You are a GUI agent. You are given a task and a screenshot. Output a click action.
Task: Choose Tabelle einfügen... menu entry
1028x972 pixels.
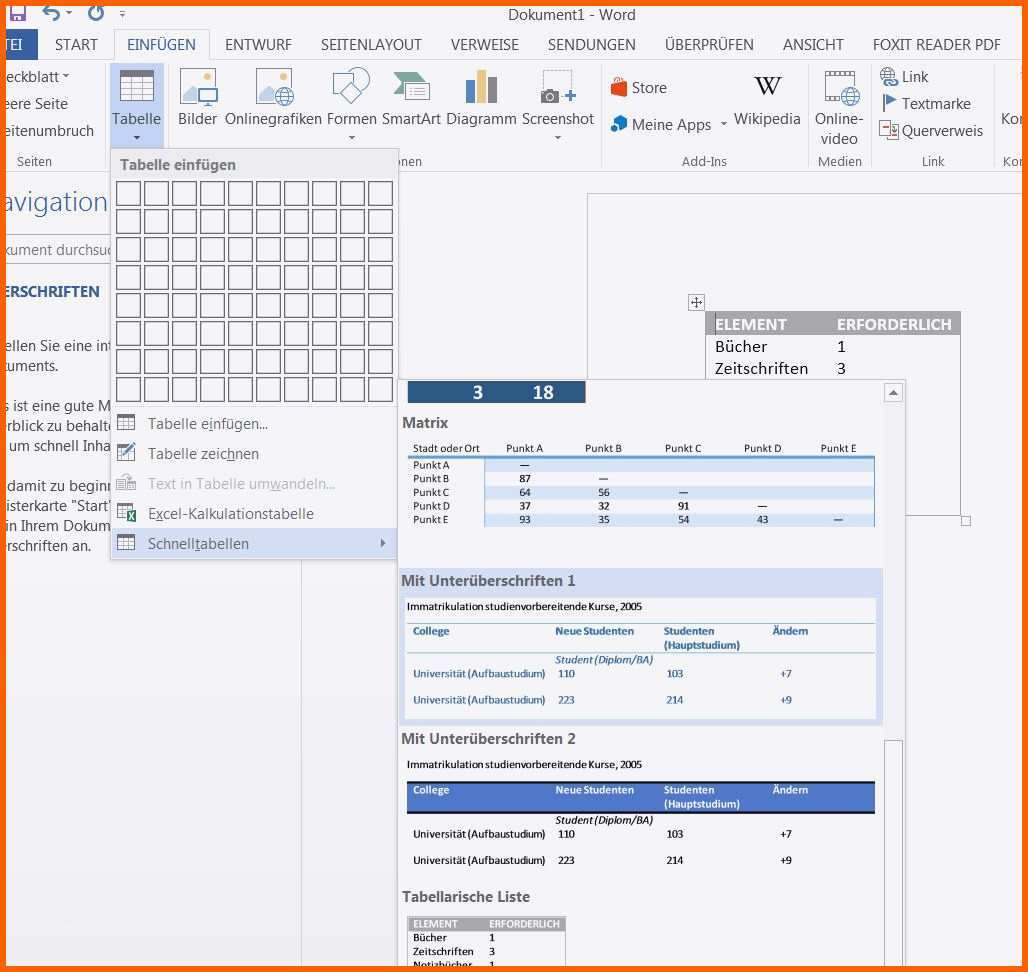point(207,424)
